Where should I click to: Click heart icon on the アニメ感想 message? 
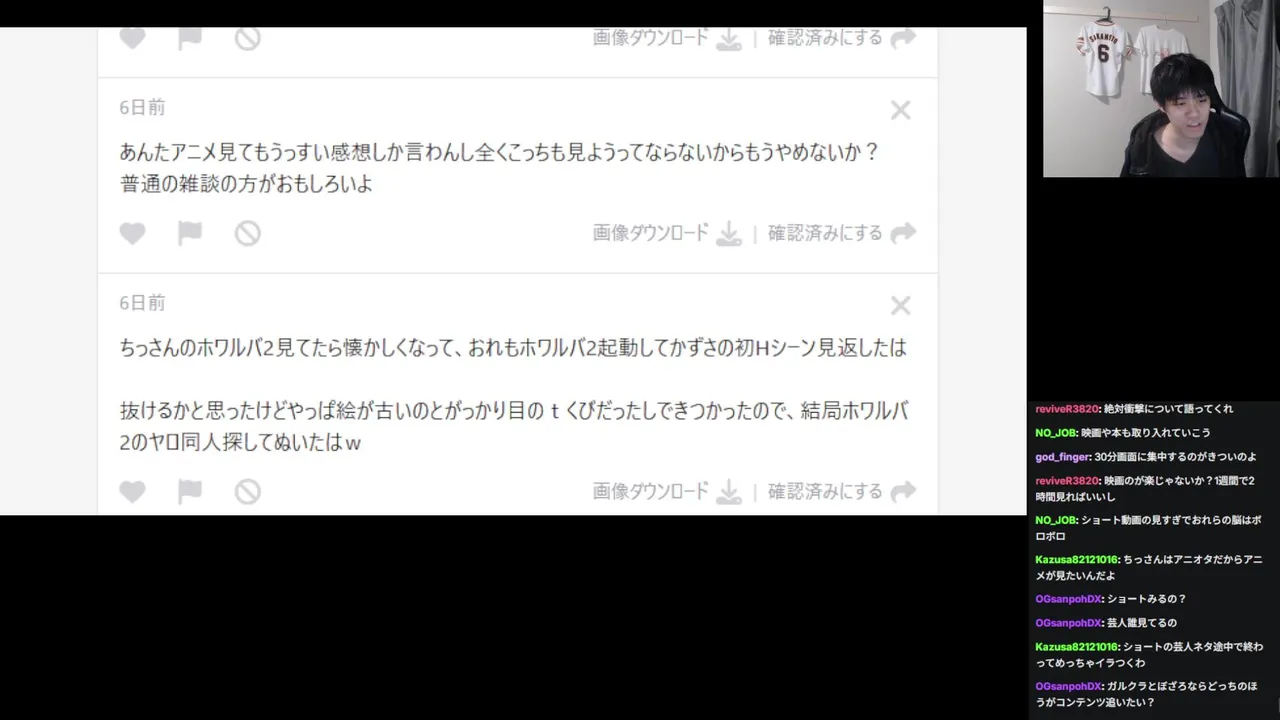132,233
